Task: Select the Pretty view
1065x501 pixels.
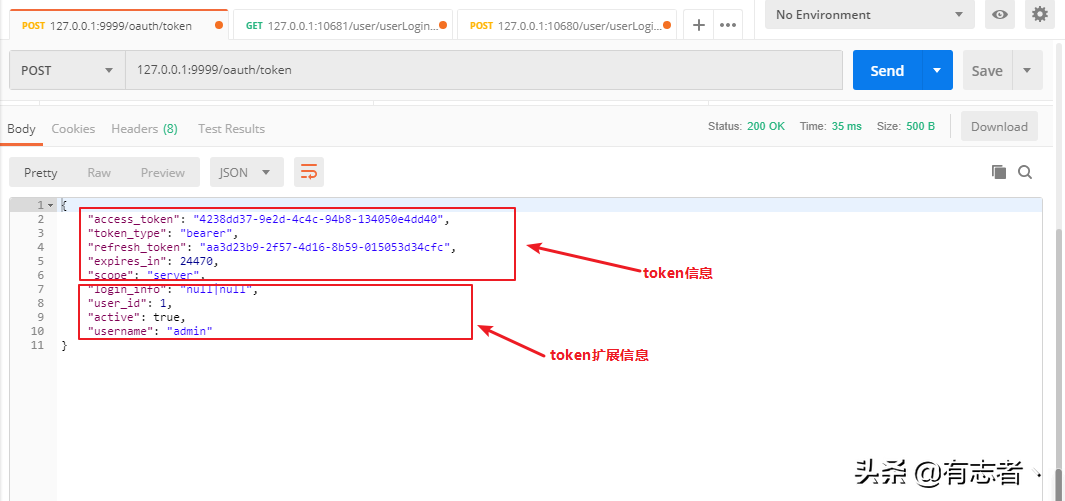Action: pos(41,172)
